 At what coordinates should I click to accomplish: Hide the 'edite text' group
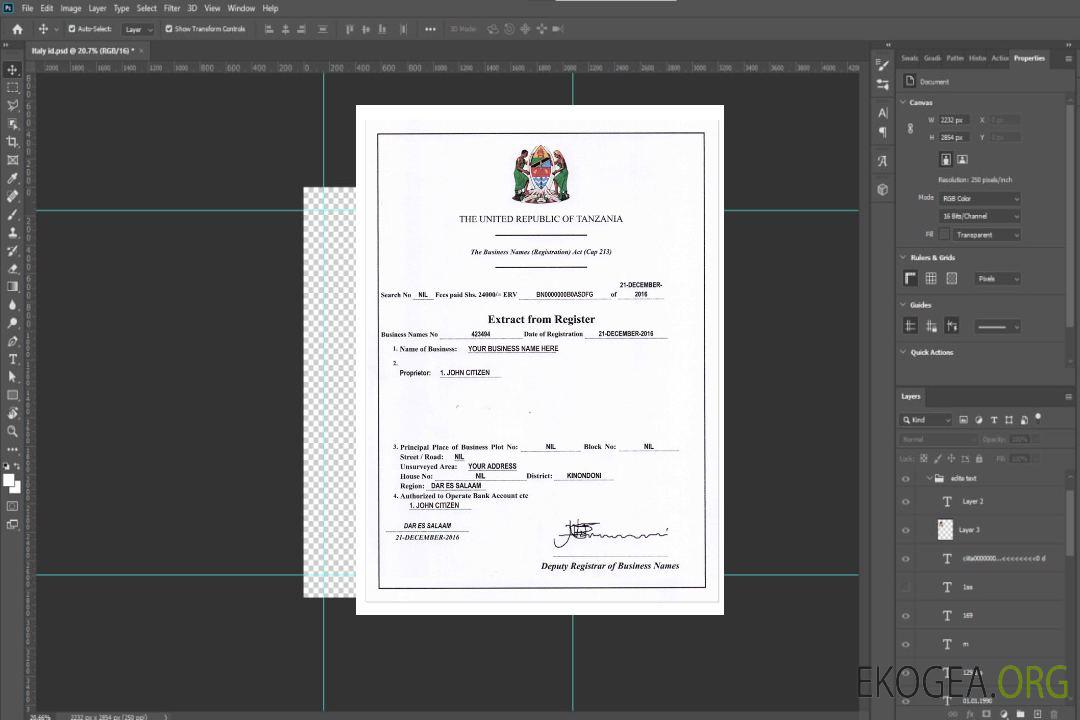coord(906,479)
